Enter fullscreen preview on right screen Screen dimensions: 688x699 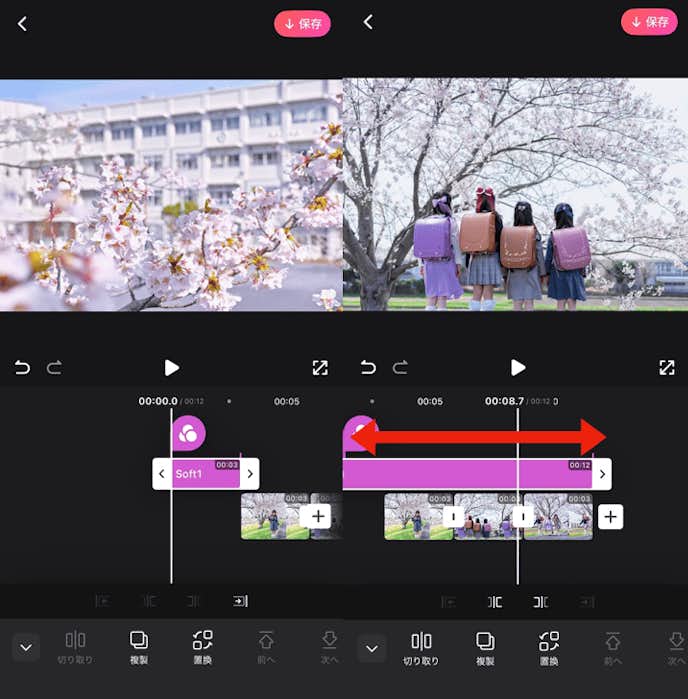coord(667,368)
